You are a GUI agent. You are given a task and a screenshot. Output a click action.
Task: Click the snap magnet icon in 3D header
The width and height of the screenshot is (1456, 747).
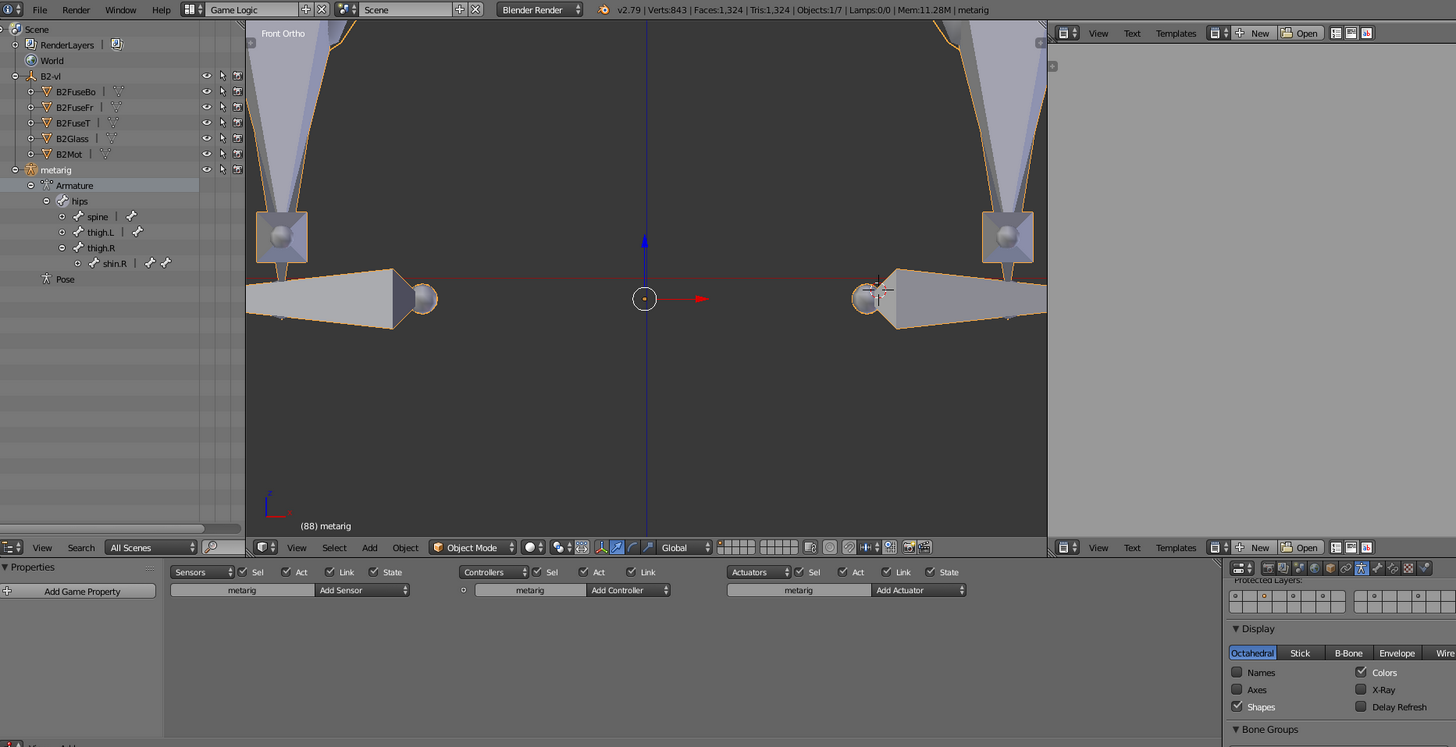pyautogui.click(x=848, y=547)
